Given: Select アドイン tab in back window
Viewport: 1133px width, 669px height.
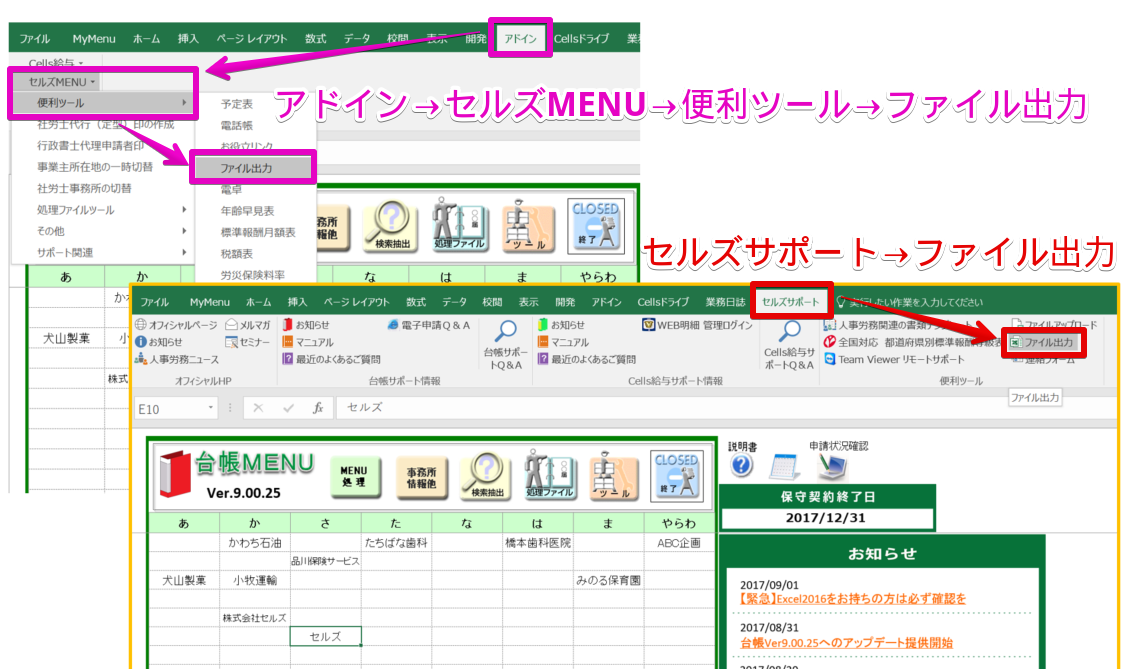Looking at the screenshot, I should tap(520, 38).
